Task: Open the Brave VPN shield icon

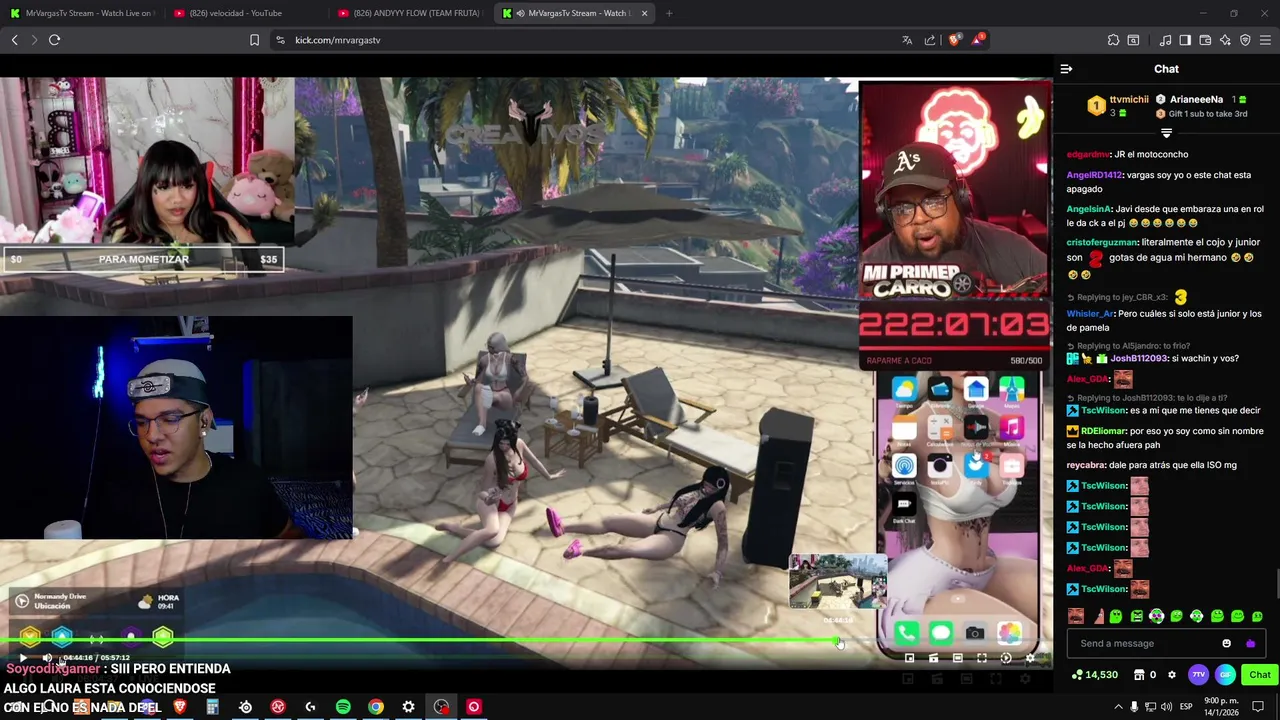Action: (1245, 40)
